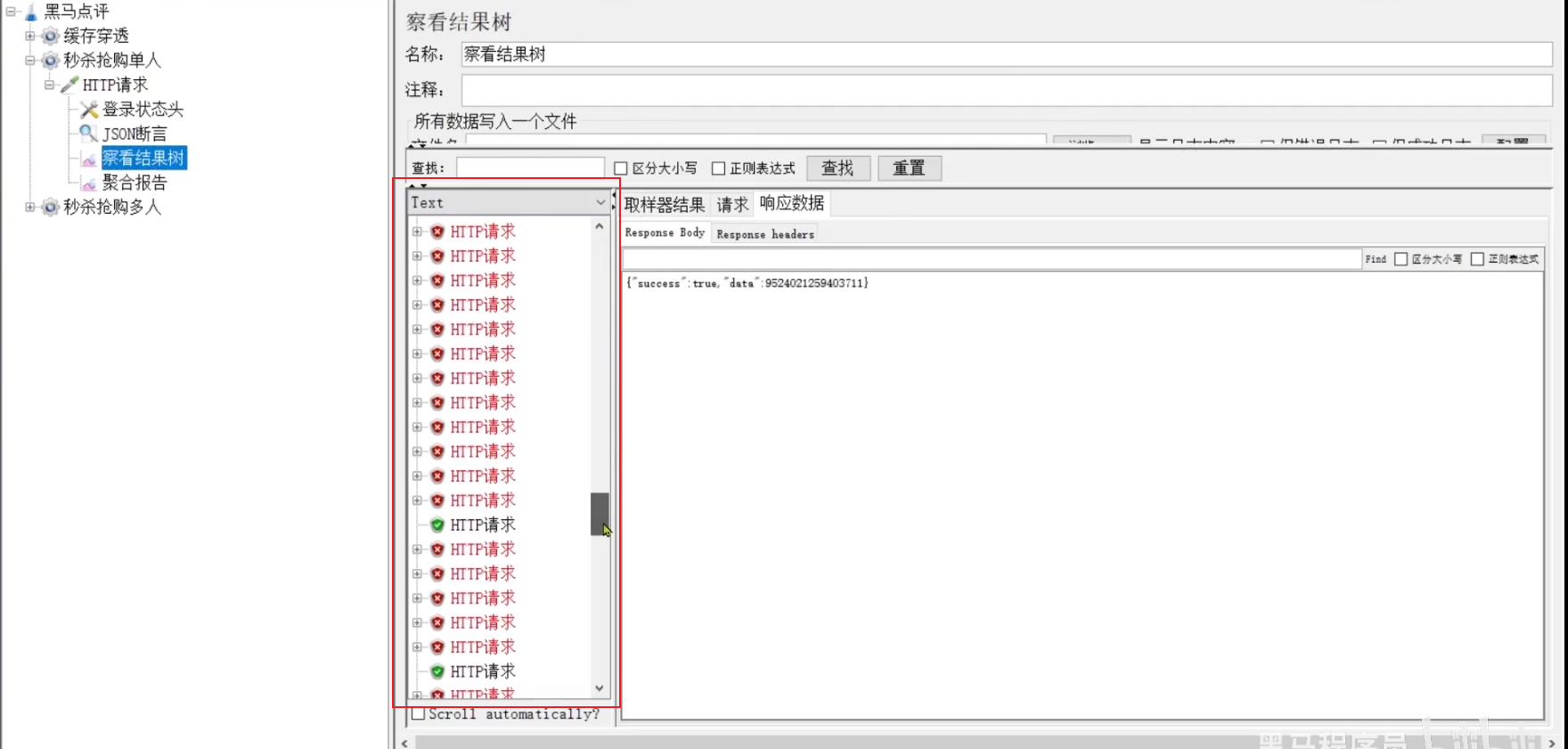Open the 响应数据 tab
The height and width of the screenshot is (749, 1568).
[792, 203]
